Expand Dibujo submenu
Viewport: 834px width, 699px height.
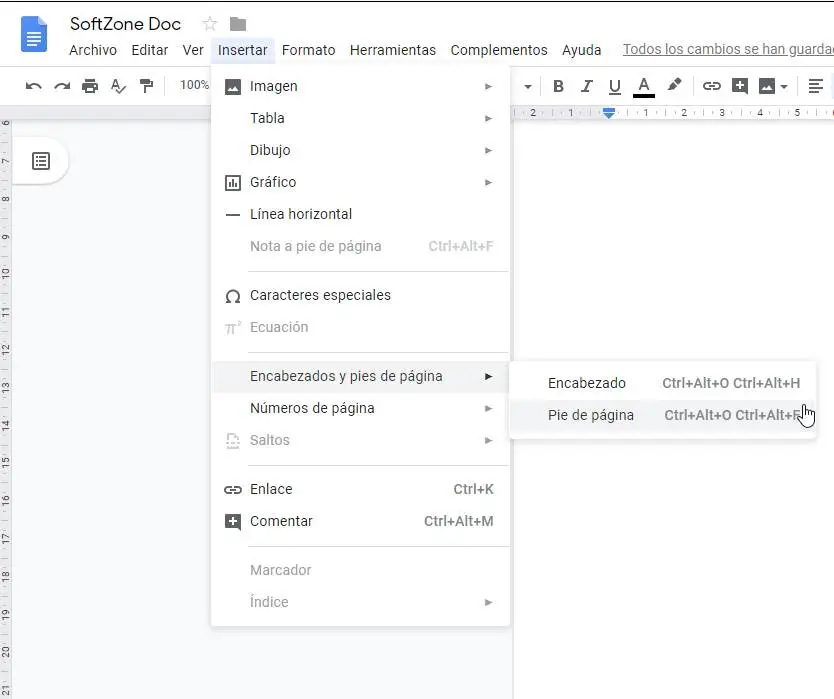pos(360,150)
